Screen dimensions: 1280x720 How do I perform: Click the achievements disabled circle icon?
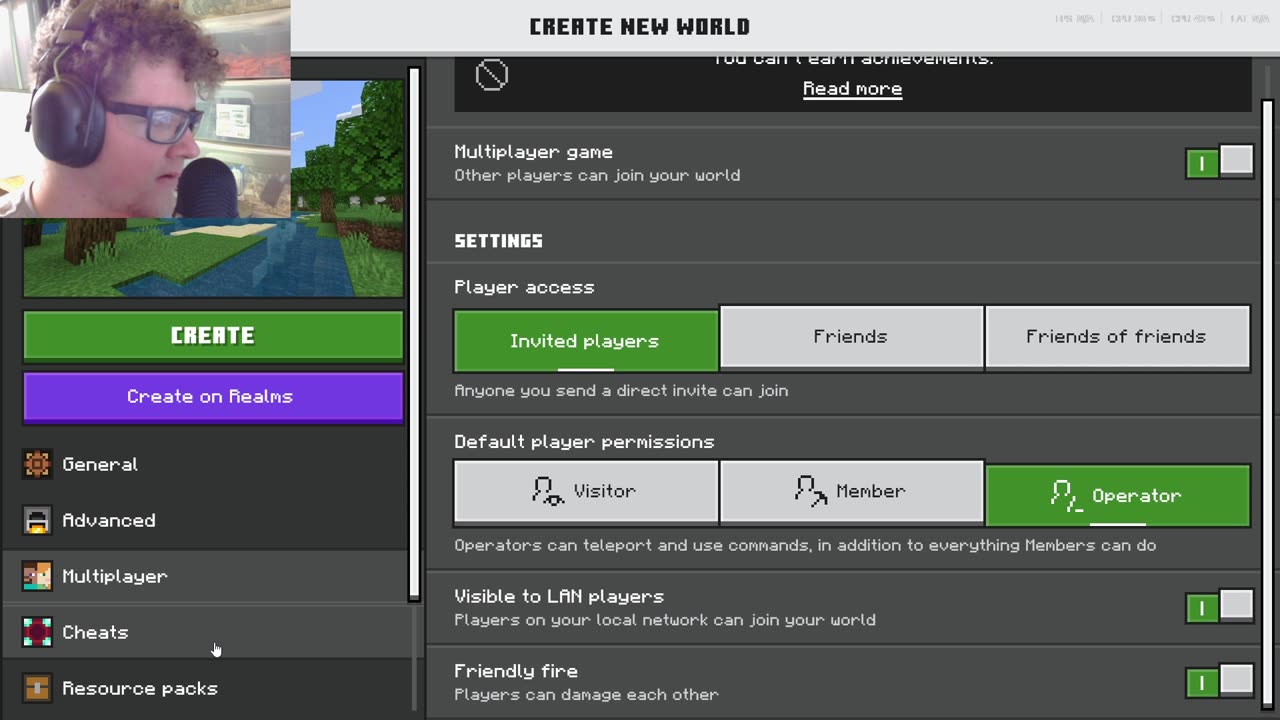point(491,75)
